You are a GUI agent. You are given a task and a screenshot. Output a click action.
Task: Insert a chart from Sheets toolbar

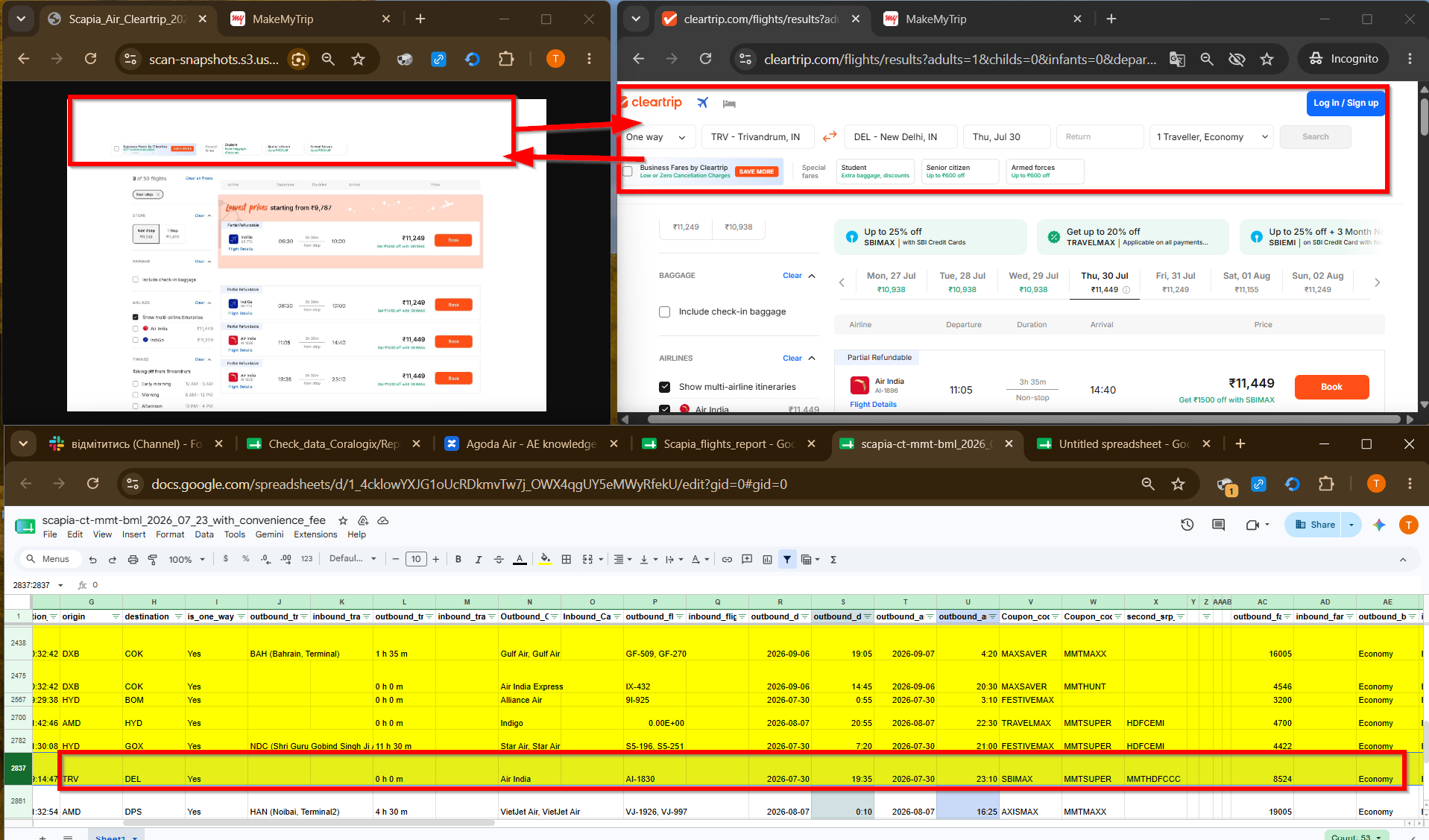coord(767,559)
